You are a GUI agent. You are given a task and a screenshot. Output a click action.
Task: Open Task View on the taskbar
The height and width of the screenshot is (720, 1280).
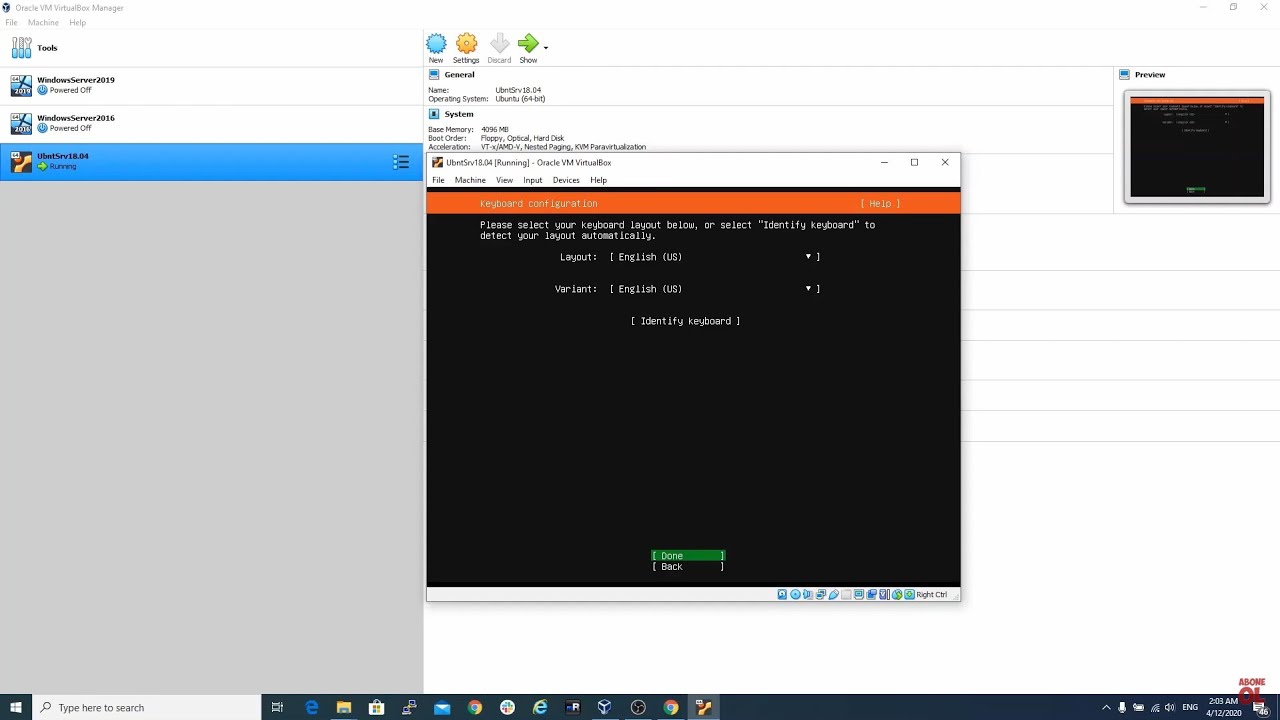277,707
